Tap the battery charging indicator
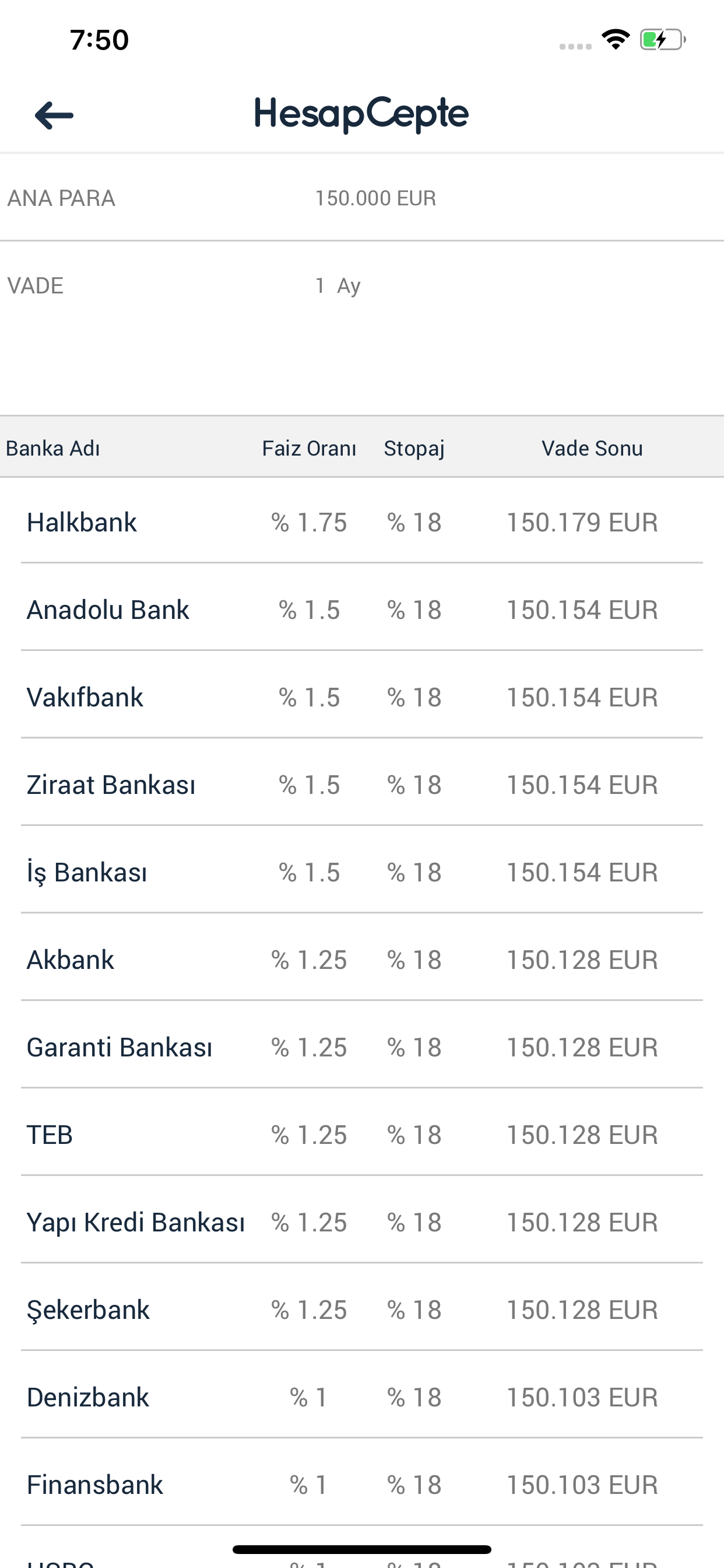Screen dimensions: 724x1568 pyautogui.click(x=663, y=40)
